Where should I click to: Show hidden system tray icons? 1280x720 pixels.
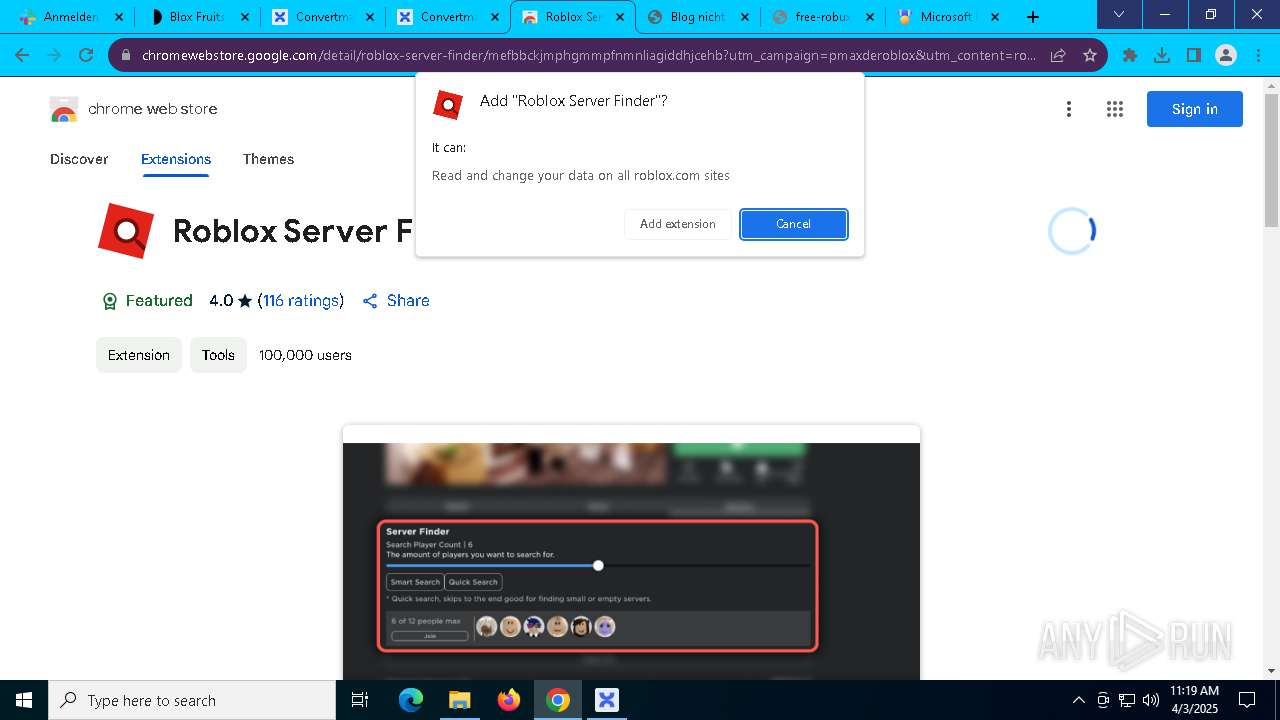coord(1078,700)
